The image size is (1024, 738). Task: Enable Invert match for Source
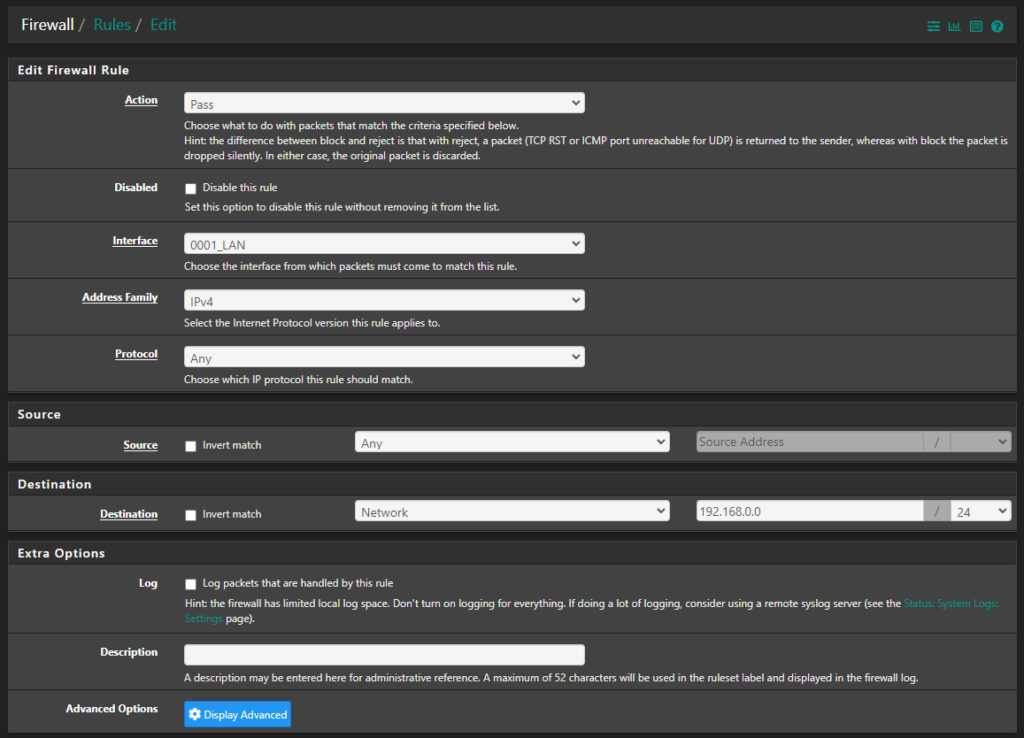190,446
